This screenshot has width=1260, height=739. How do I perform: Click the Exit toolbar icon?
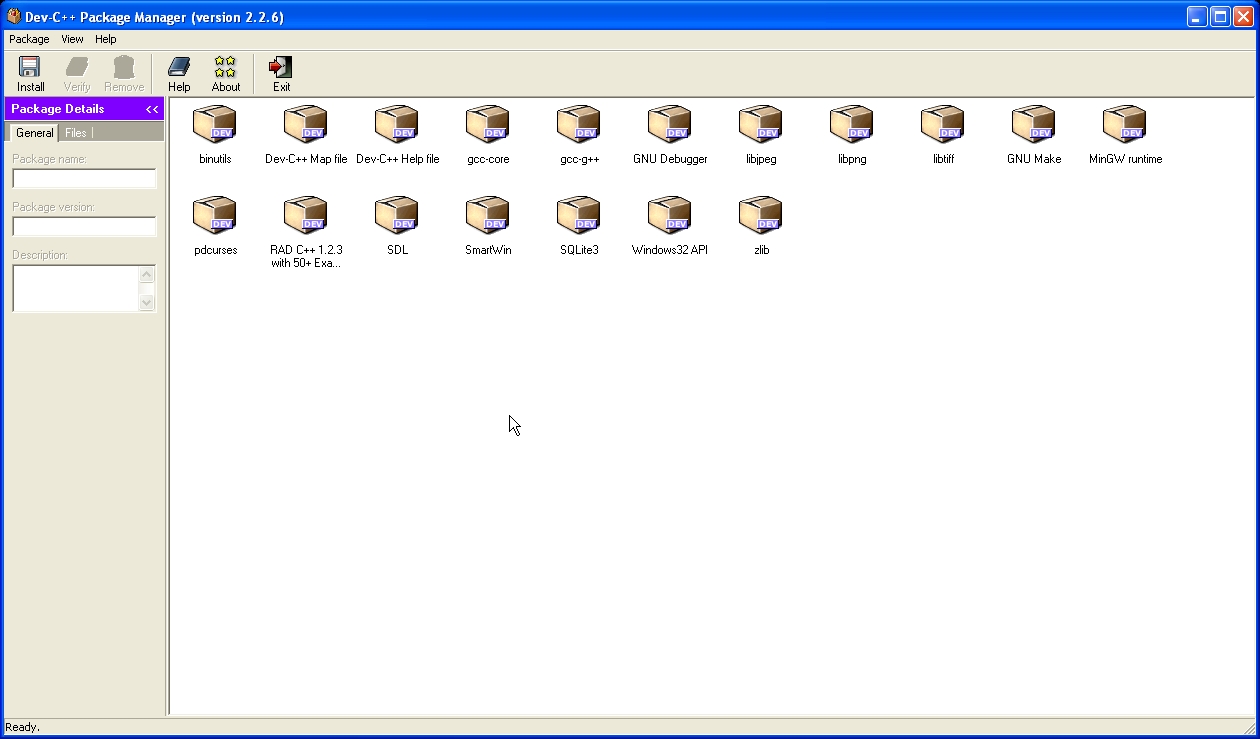pos(282,74)
